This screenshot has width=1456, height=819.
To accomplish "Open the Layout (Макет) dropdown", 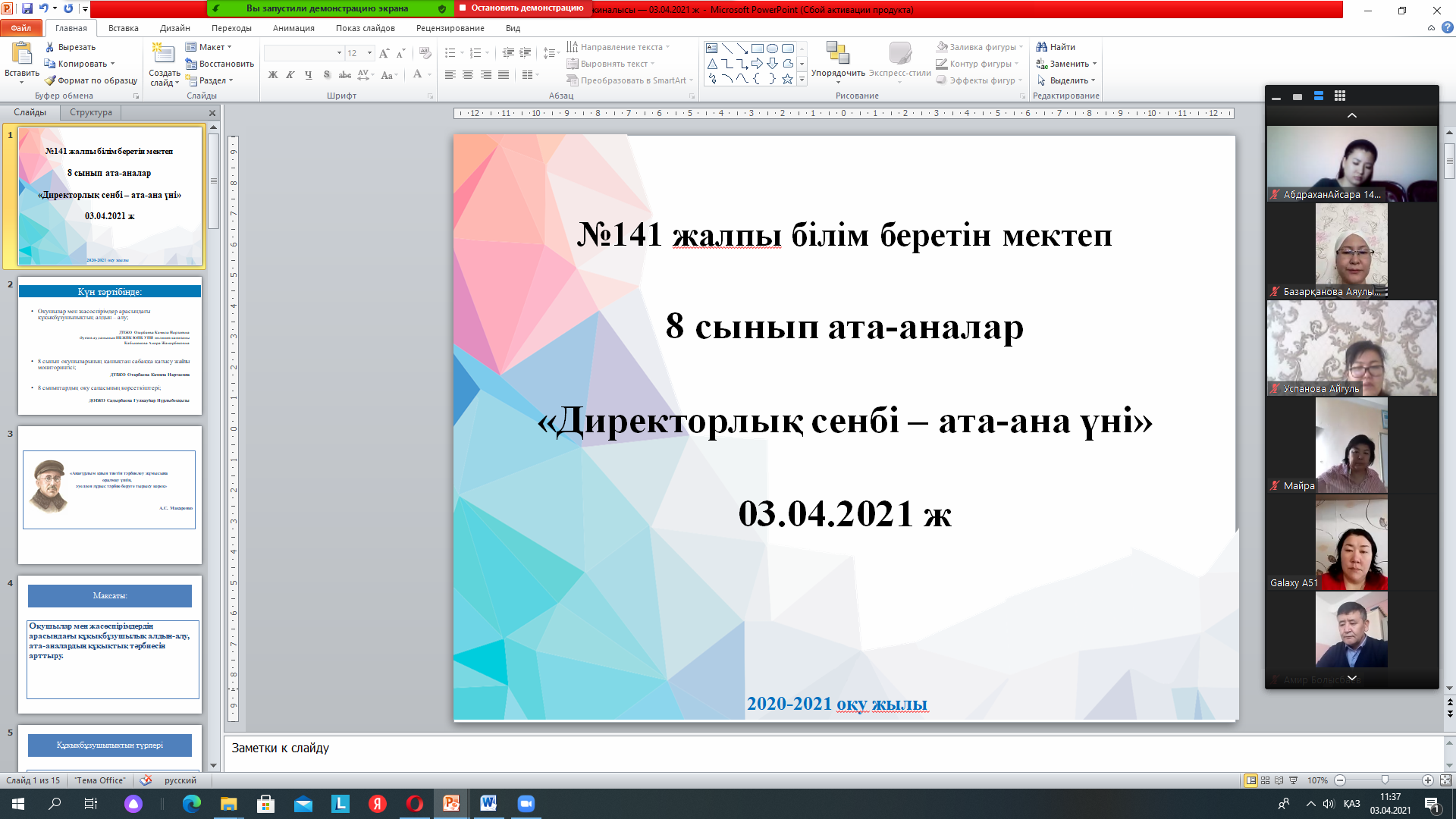I will tap(212, 47).
